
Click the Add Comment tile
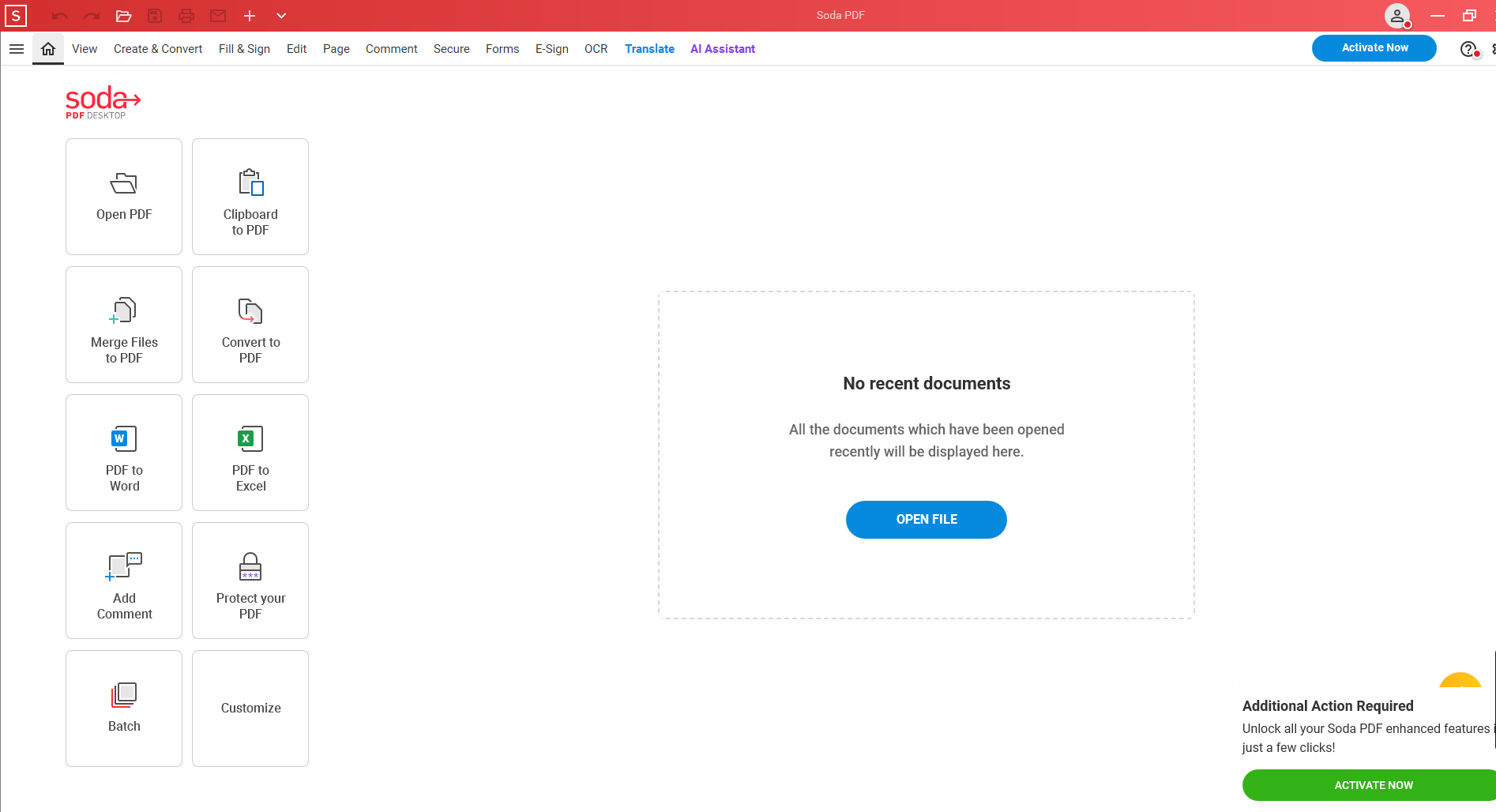pos(124,581)
